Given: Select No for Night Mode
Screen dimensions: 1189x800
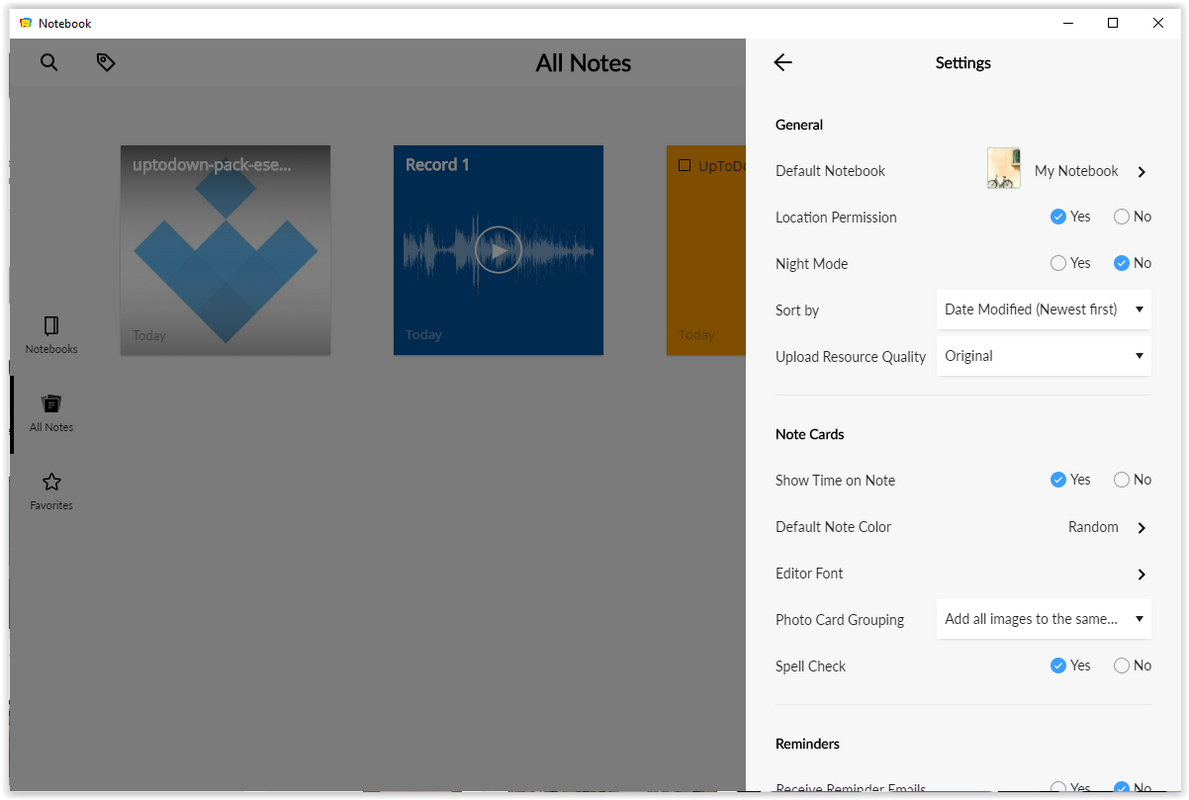Looking at the screenshot, I should [1122, 263].
